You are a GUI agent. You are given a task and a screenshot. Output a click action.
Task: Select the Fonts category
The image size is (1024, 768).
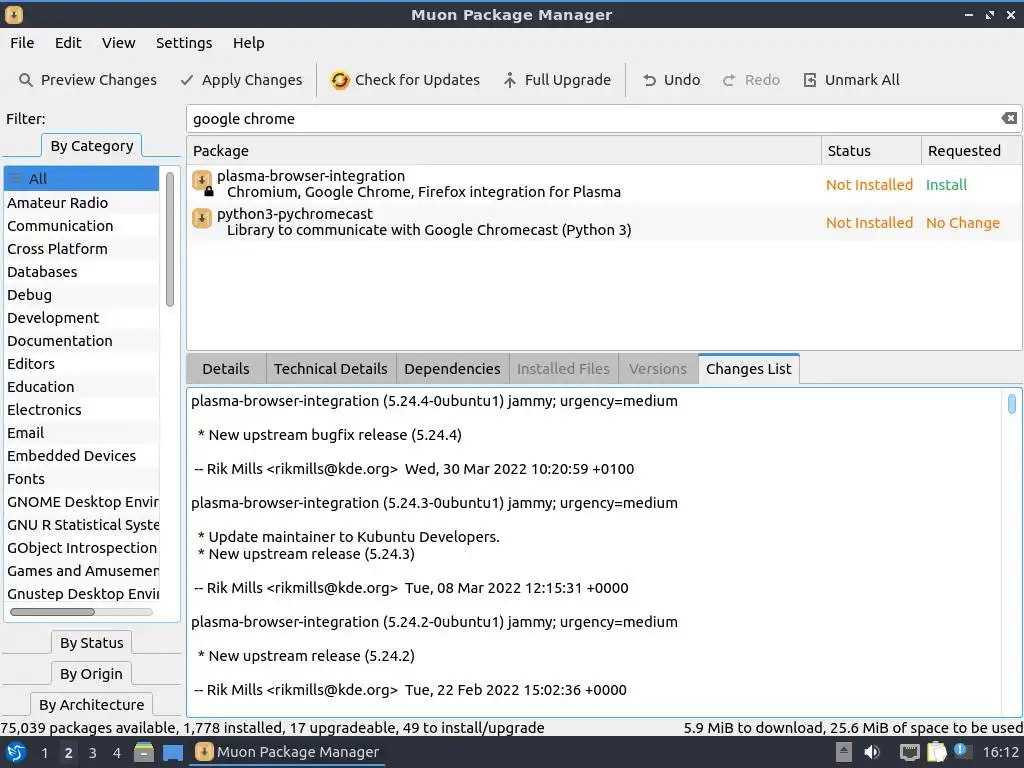point(81,479)
